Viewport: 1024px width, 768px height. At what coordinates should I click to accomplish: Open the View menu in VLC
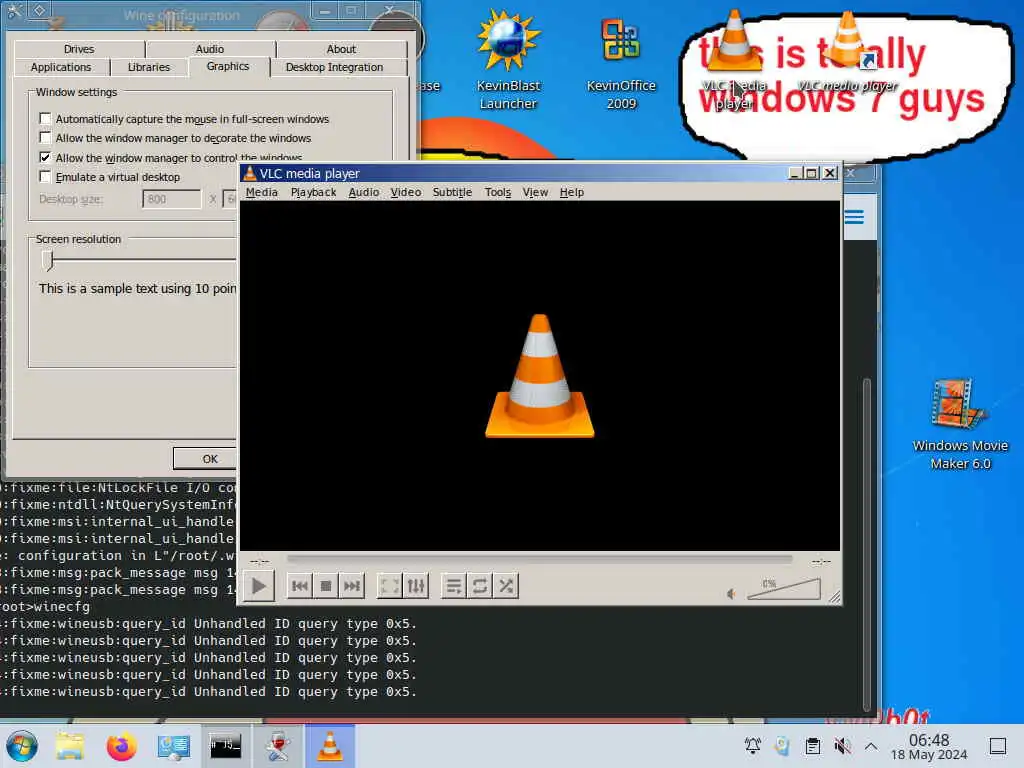[x=535, y=192]
